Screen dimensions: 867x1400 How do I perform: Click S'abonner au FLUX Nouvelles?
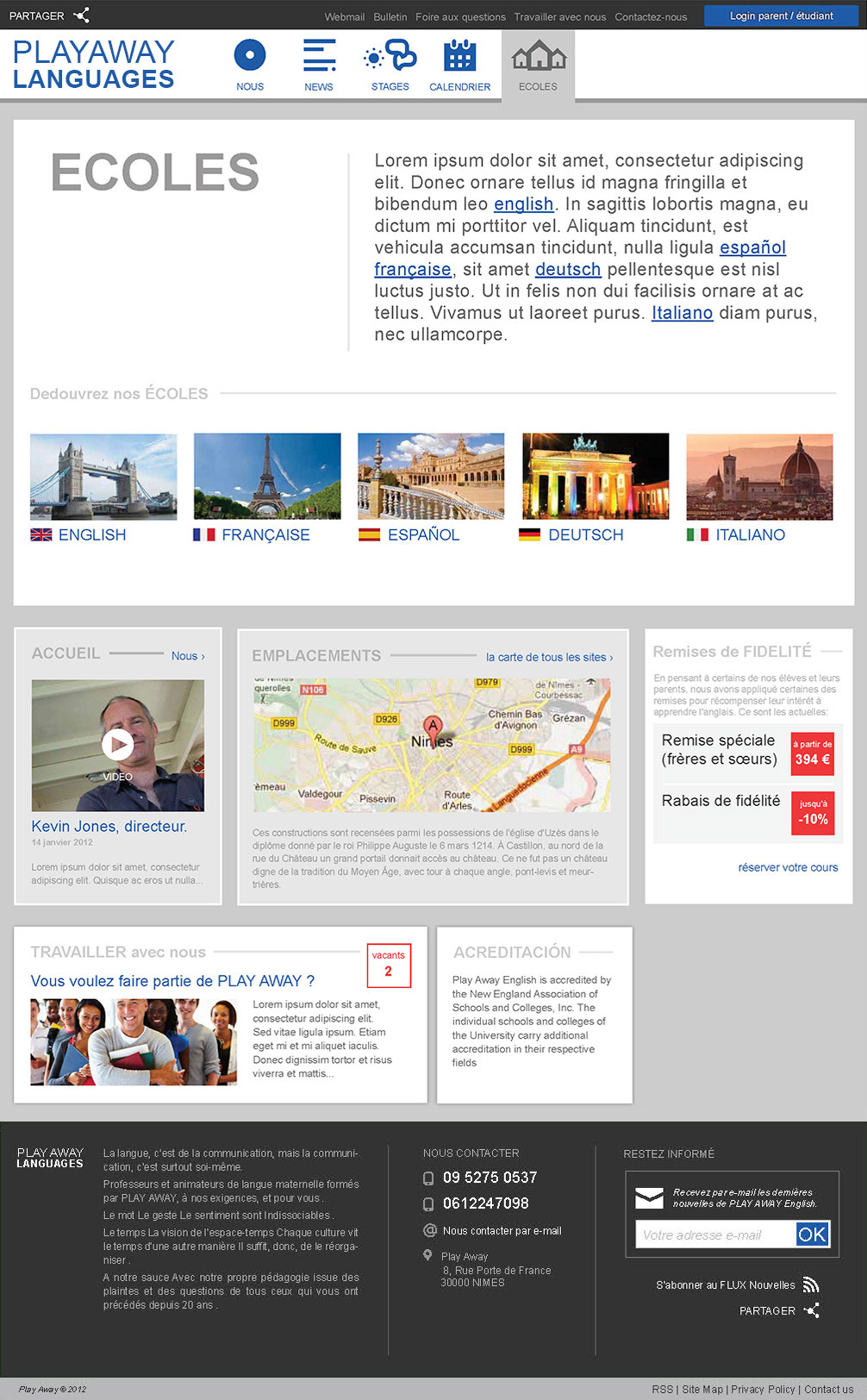726,1285
